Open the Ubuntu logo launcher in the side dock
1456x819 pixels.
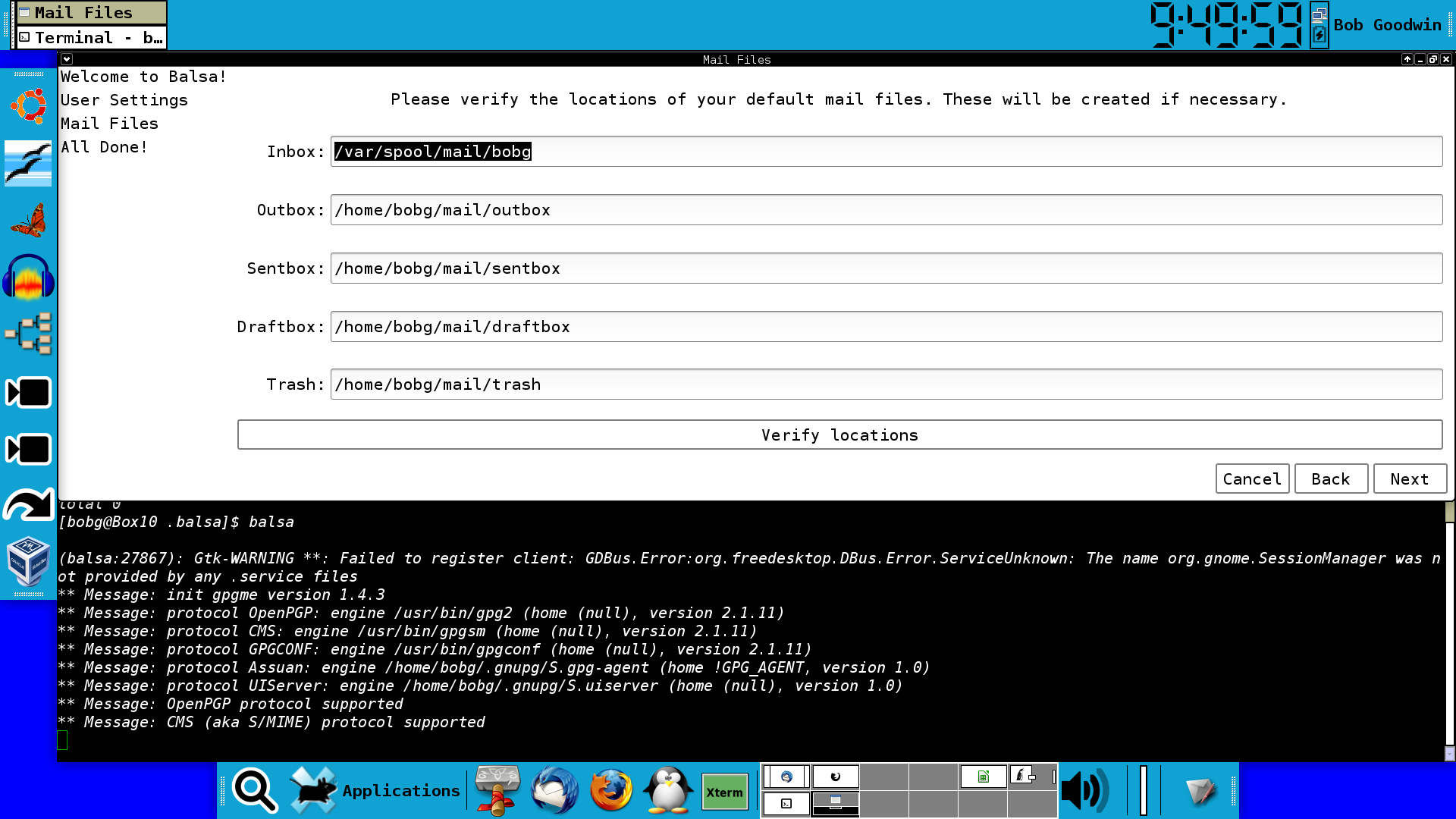[29, 106]
